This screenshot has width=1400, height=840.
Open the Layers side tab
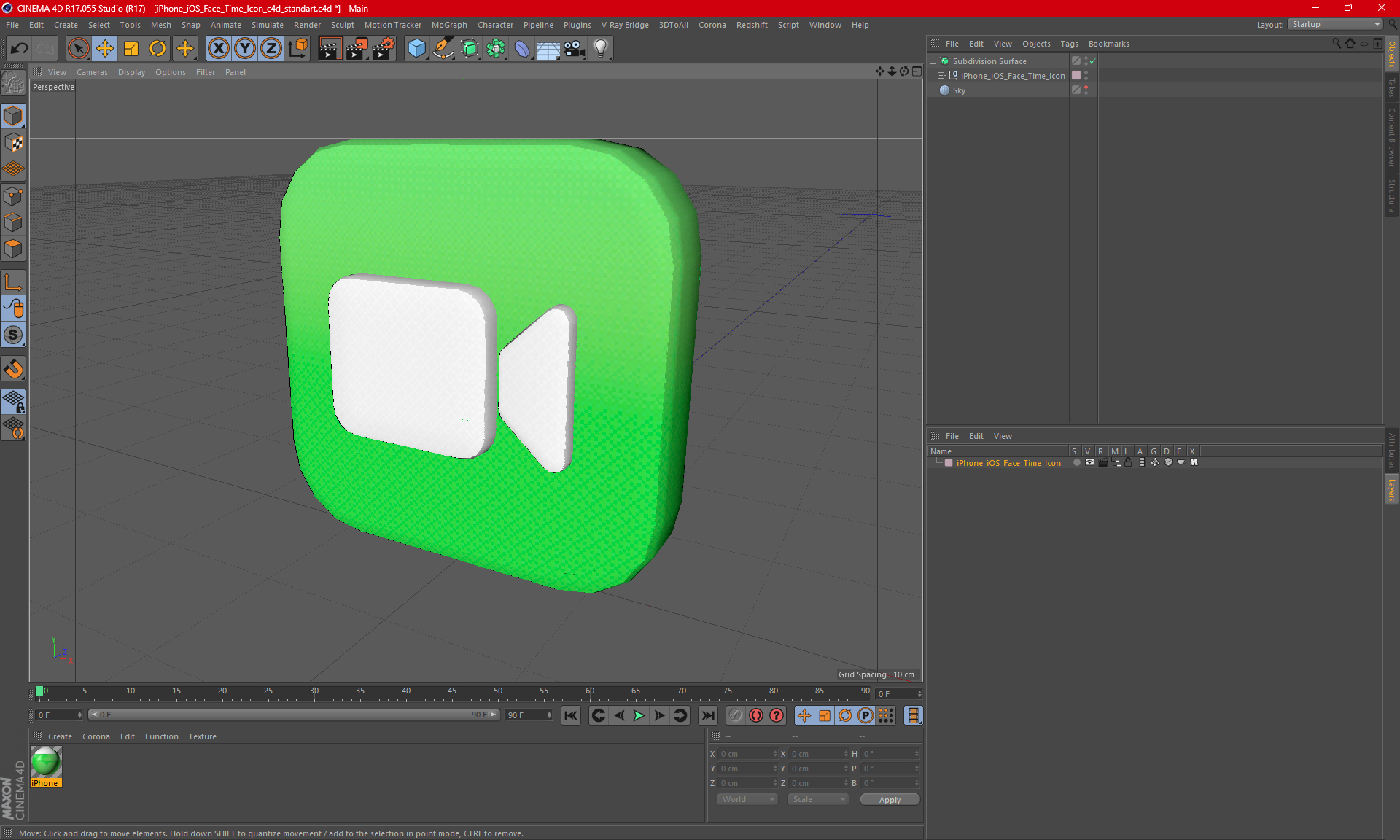pyautogui.click(x=1392, y=489)
